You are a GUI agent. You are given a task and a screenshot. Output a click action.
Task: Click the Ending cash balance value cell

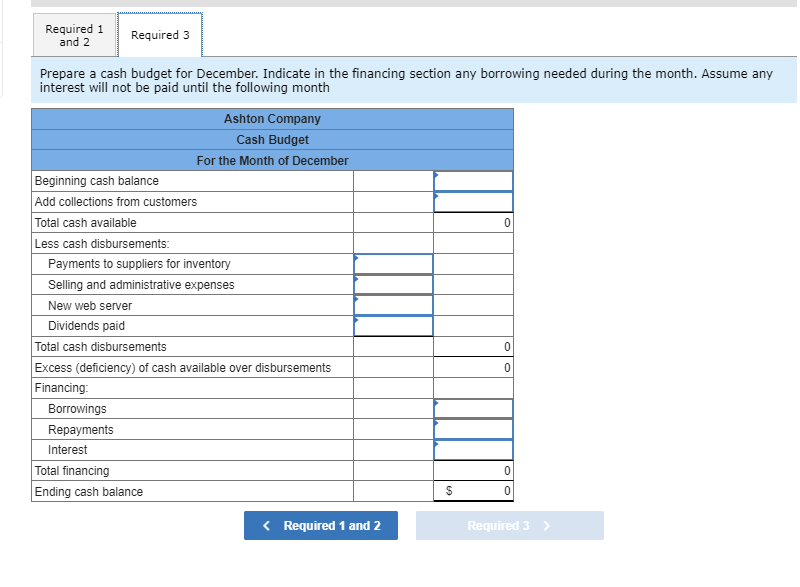[x=473, y=491]
